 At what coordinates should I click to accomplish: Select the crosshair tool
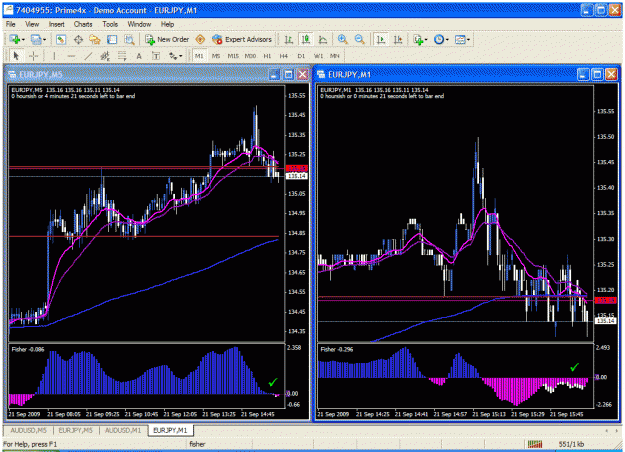tap(33, 56)
